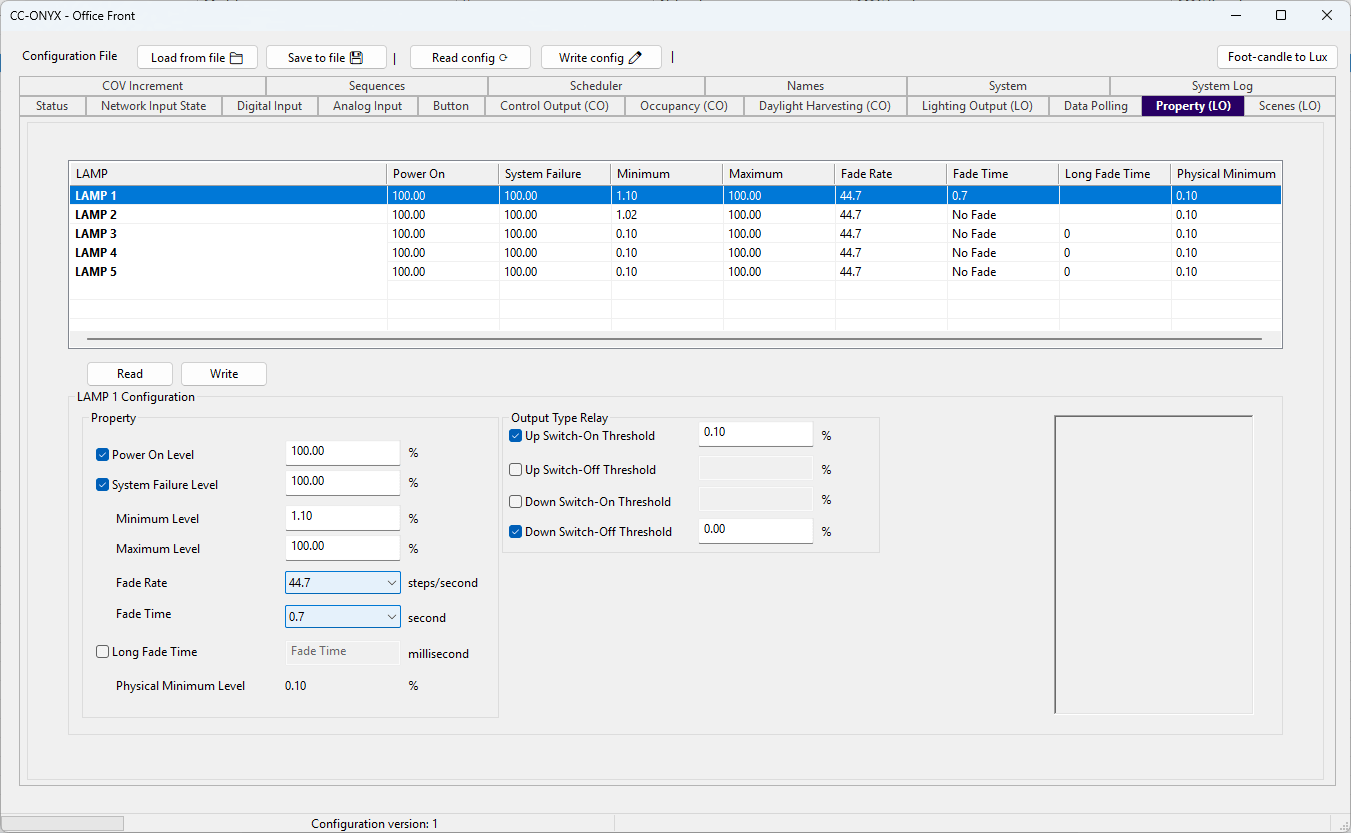
Task: Click the Maximum Level input field
Action: click(343, 548)
